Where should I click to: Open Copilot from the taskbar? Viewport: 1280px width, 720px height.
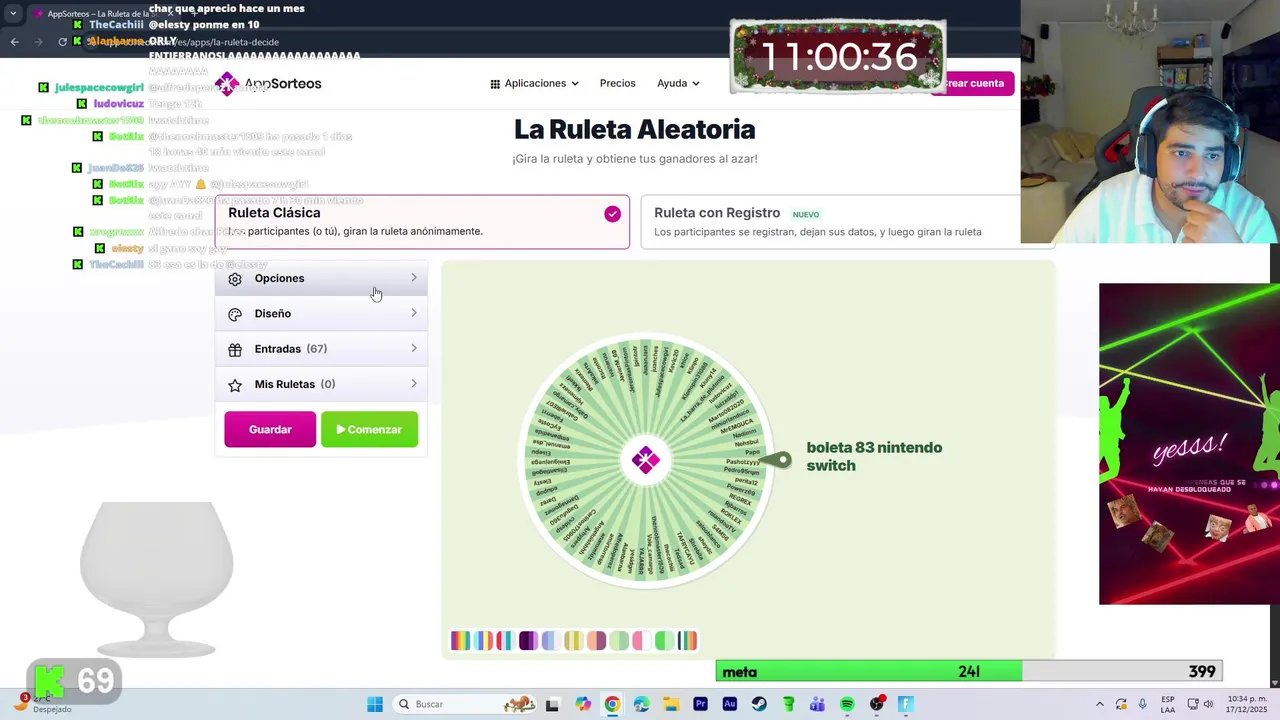tap(583, 704)
